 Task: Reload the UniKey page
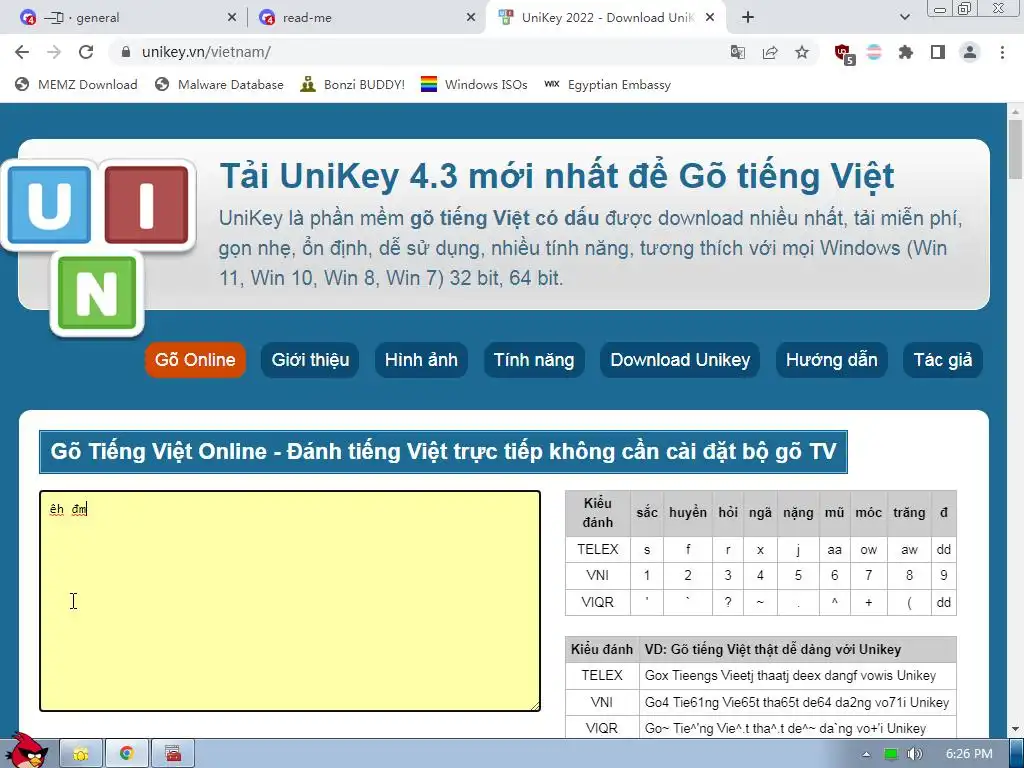point(86,52)
